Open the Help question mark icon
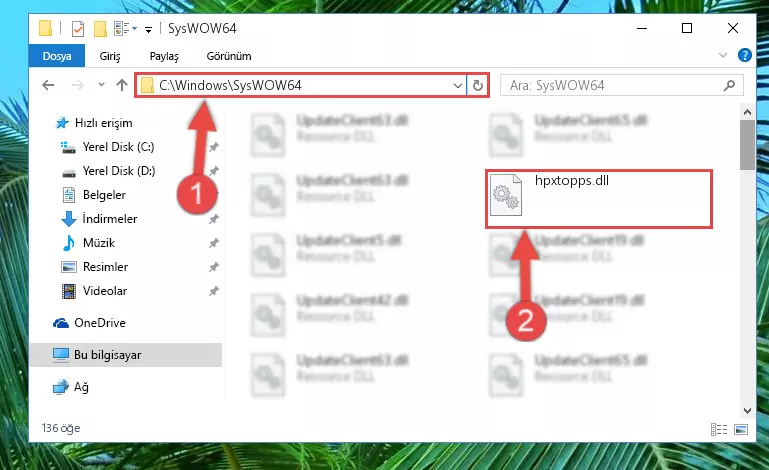Image resolution: width=769 pixels, height=470 pixels. pos(744,55)
